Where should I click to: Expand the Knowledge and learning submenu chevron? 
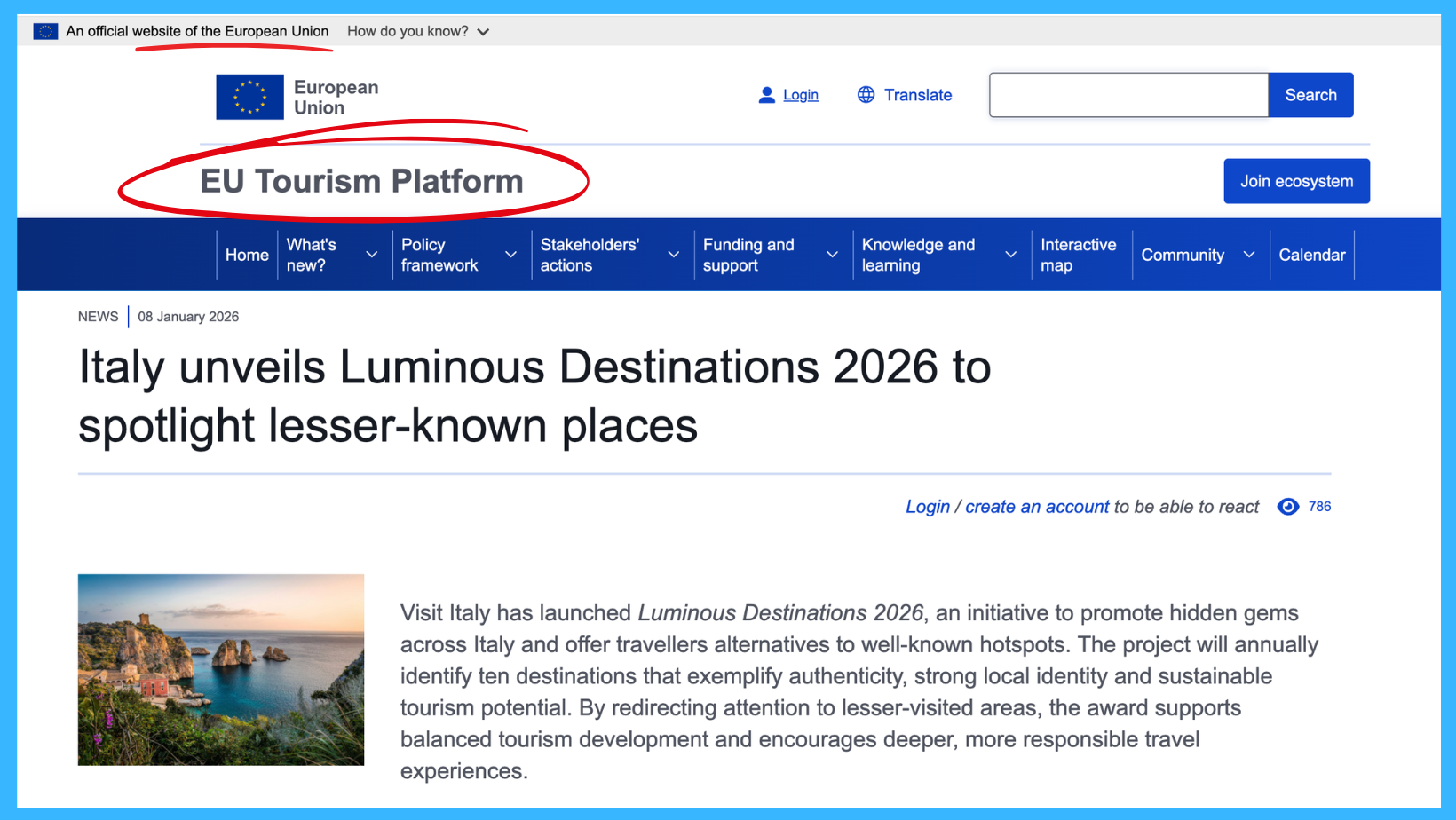coord(1011,255)
